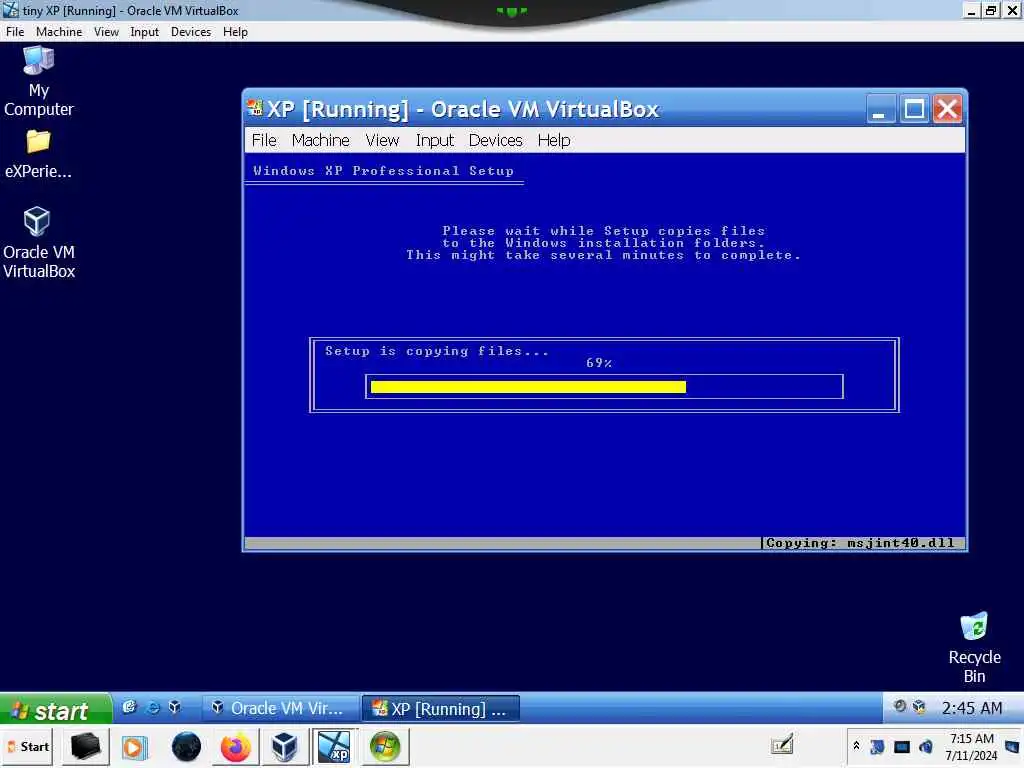Click inner XP [Running] window title icon
The image size is (1024, 768).
pyautogui.click(x=255, y=108)
